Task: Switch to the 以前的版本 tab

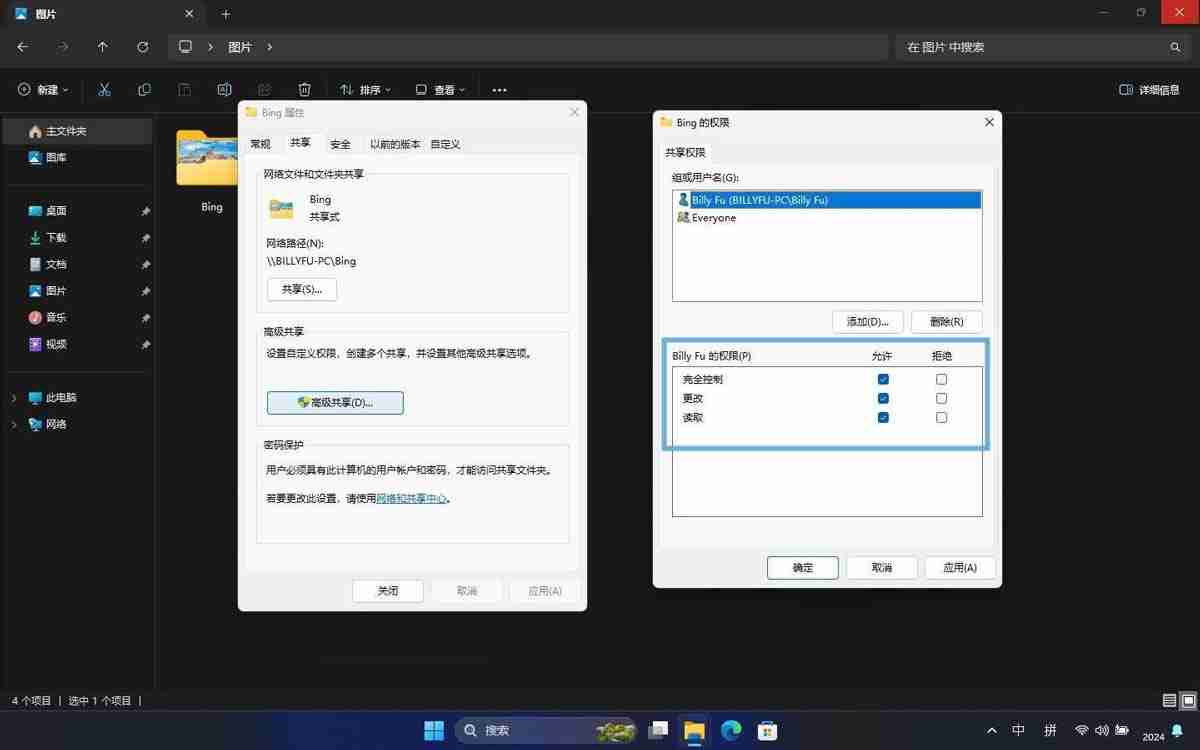Action: pyautogui.click(x=394, y=143)
